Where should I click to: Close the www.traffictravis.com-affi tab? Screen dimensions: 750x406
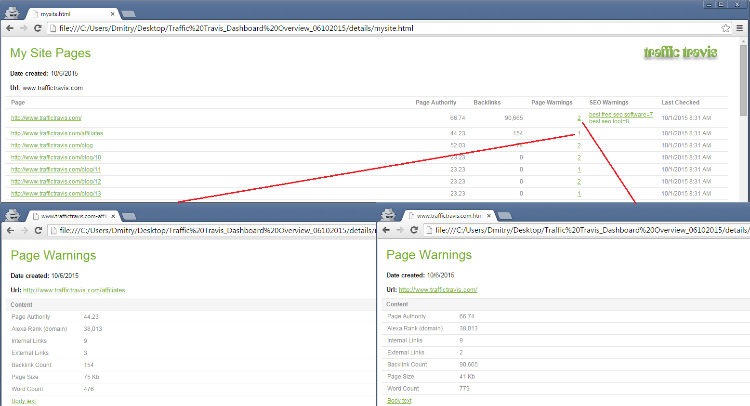113,216
